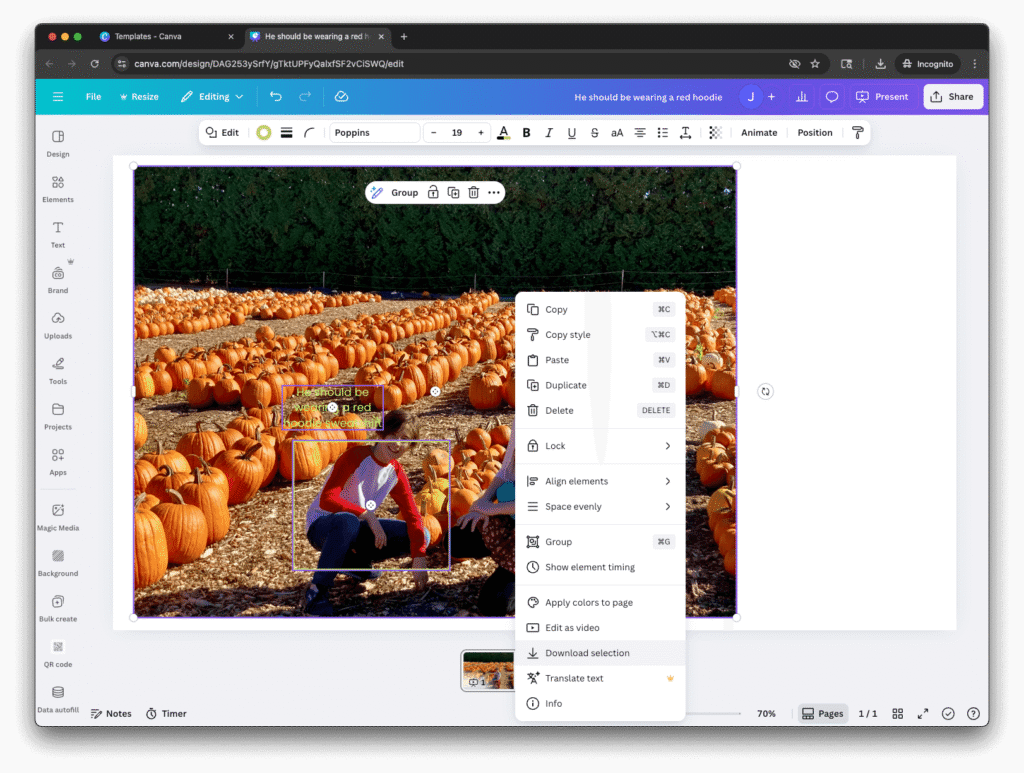Toggle bold formatting

click(x=526, y=133)
